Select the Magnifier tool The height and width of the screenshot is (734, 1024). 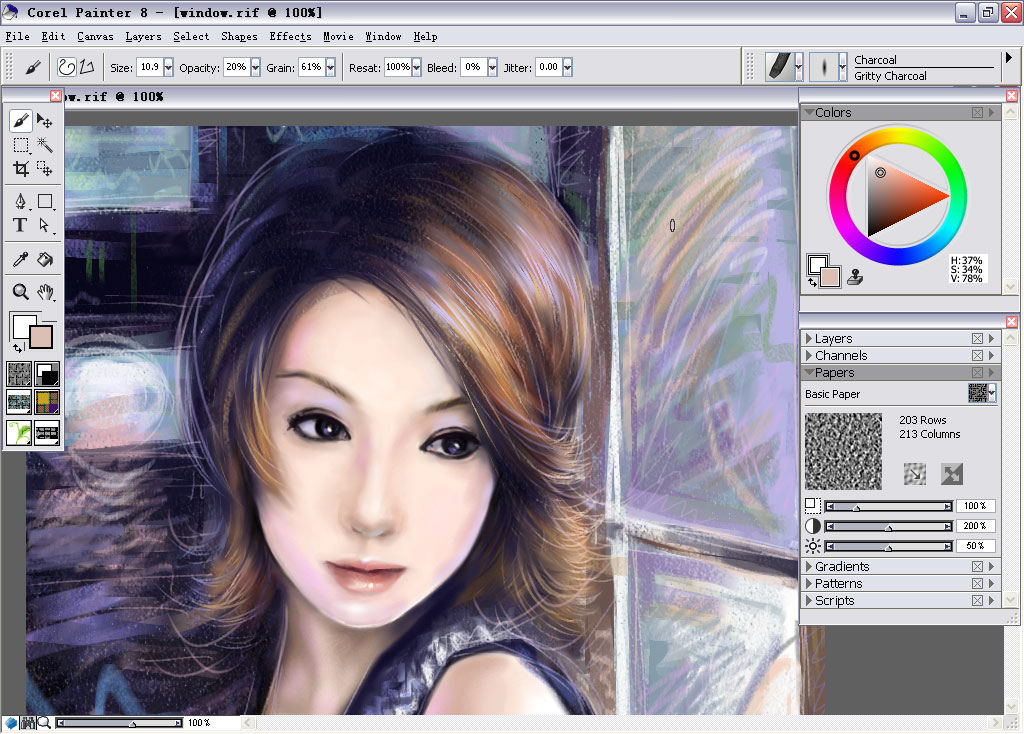click(x=20, y=292)
